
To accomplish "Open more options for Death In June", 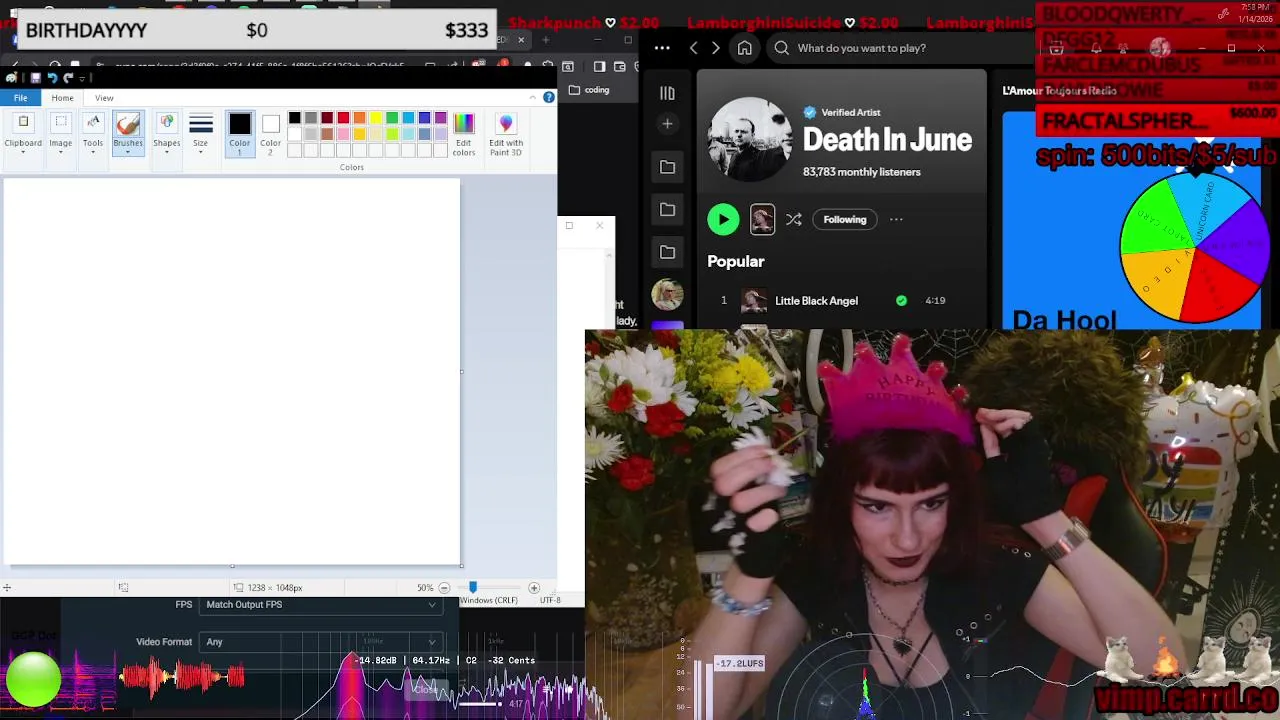I will [x=896, y=219].
